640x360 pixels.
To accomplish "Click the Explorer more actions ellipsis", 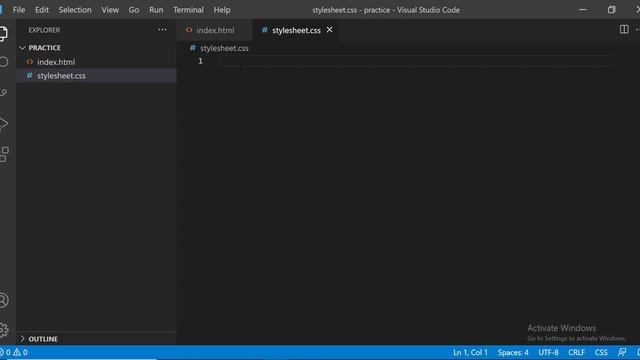I will pos(162,30).
